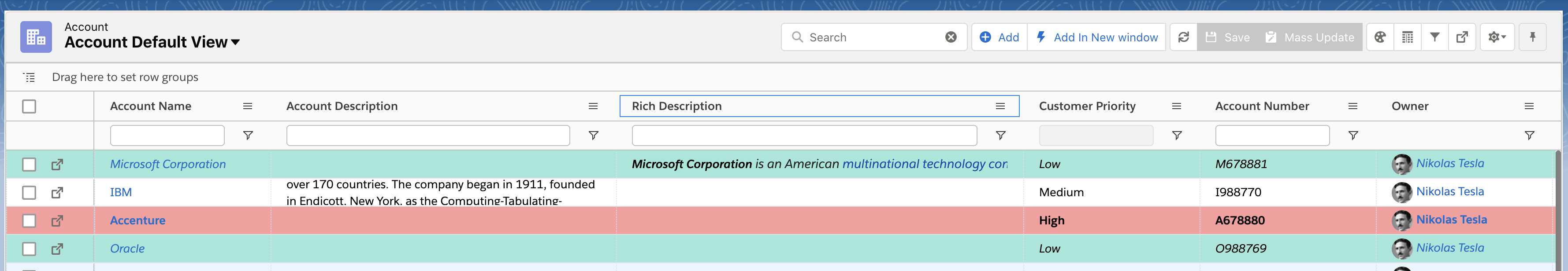
Task: Clear the search box with X icon
Action: [x=950, y=37]
